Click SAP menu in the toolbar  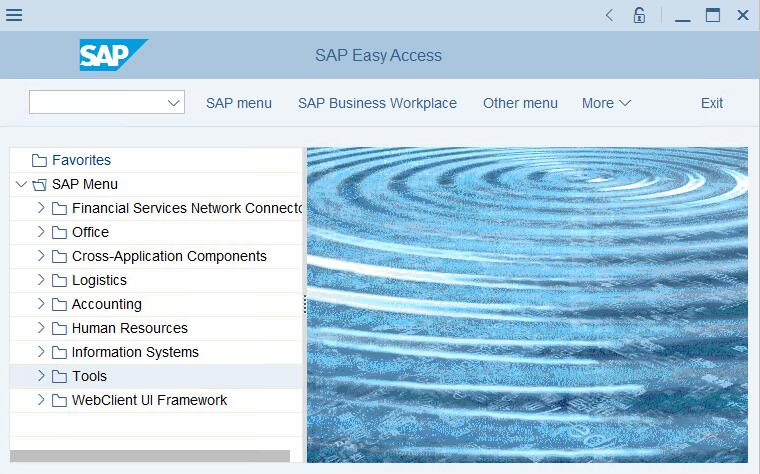(239, 103)
